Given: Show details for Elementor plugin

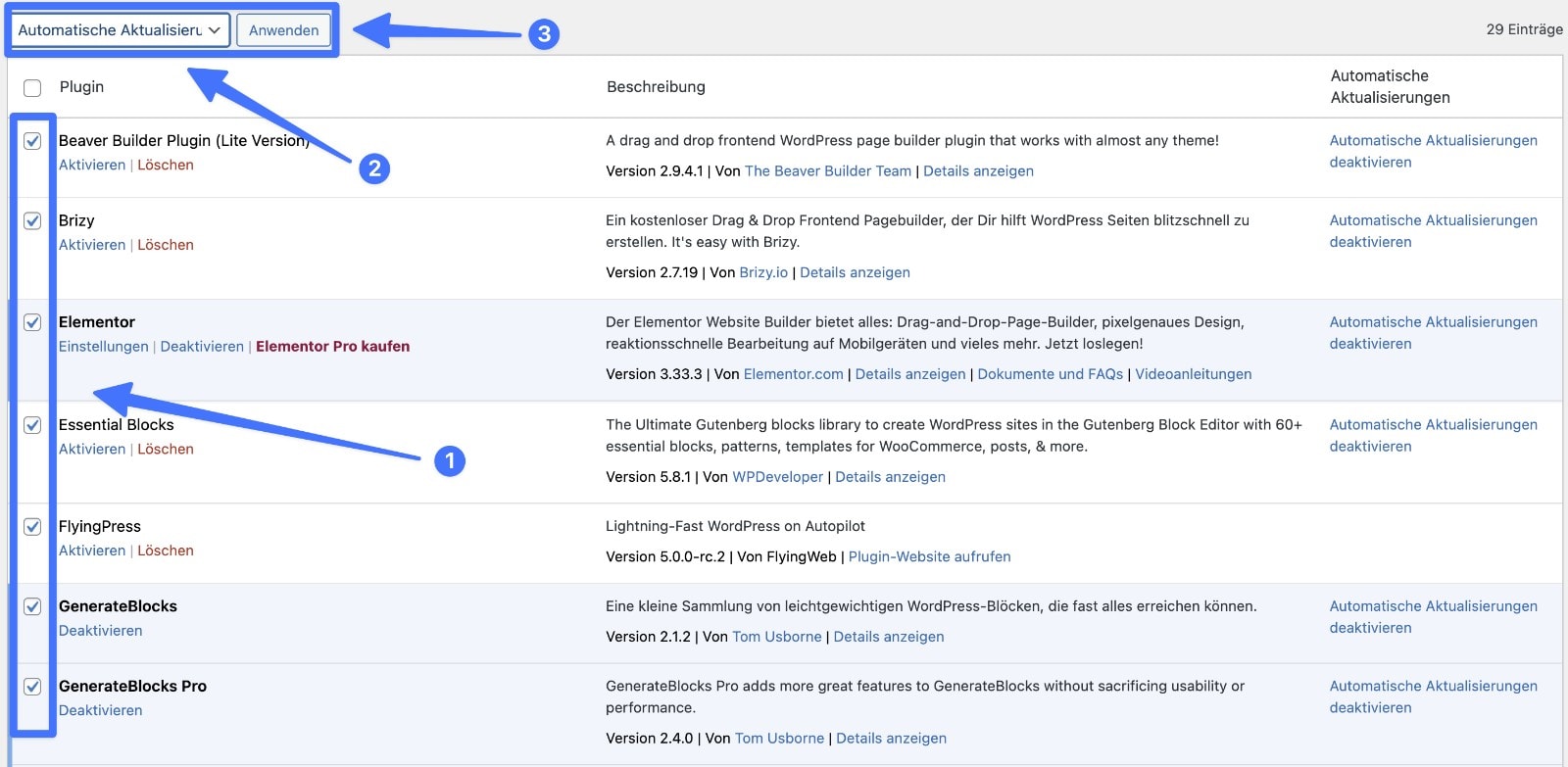Looking at the screenshot, I should tap(910, 374).
